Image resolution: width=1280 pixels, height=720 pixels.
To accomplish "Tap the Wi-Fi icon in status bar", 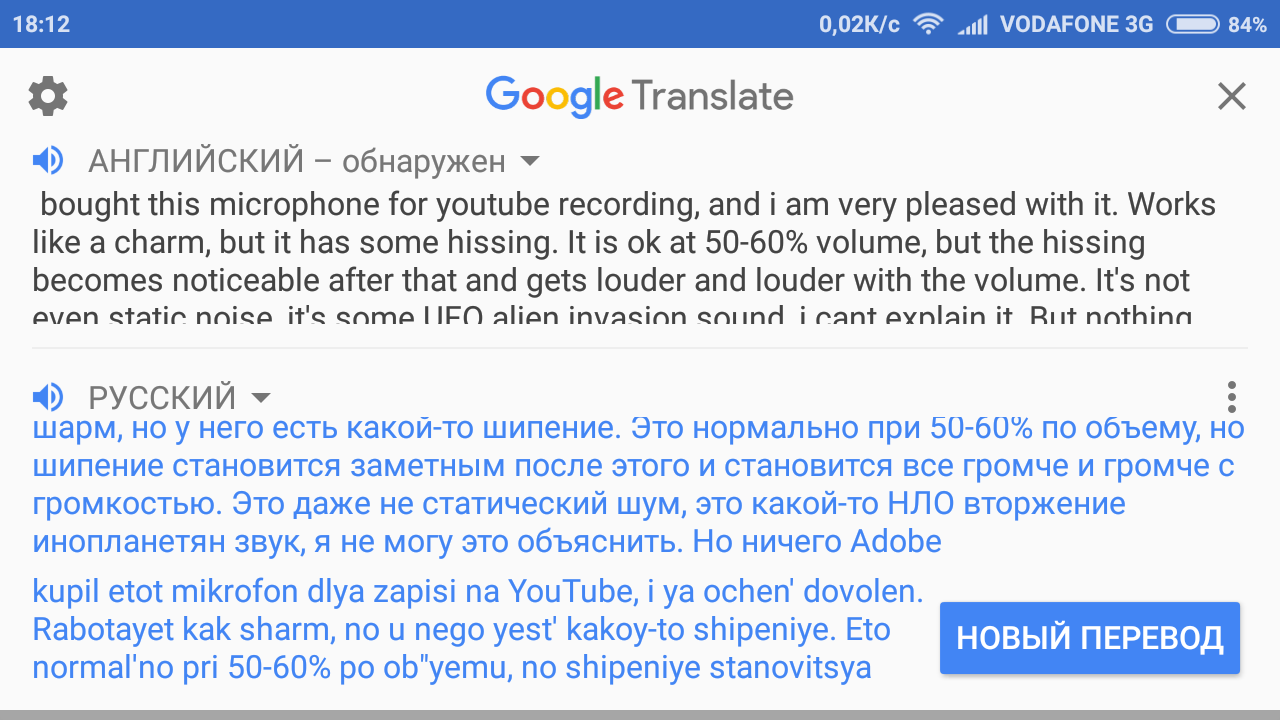I will 929,24.
